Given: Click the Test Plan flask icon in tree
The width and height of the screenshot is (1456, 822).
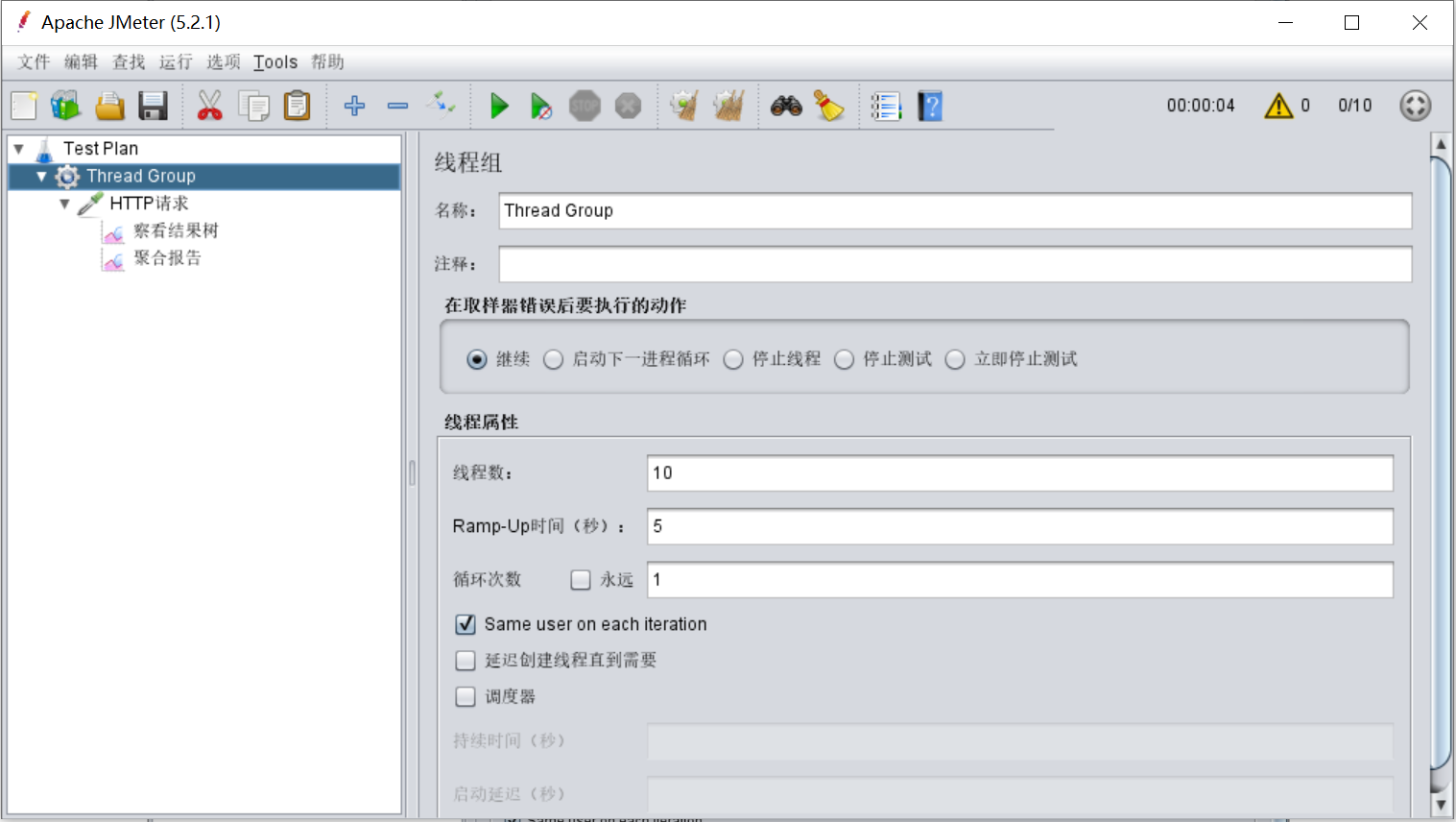Looking at the screenshot, I should (44, 150).
